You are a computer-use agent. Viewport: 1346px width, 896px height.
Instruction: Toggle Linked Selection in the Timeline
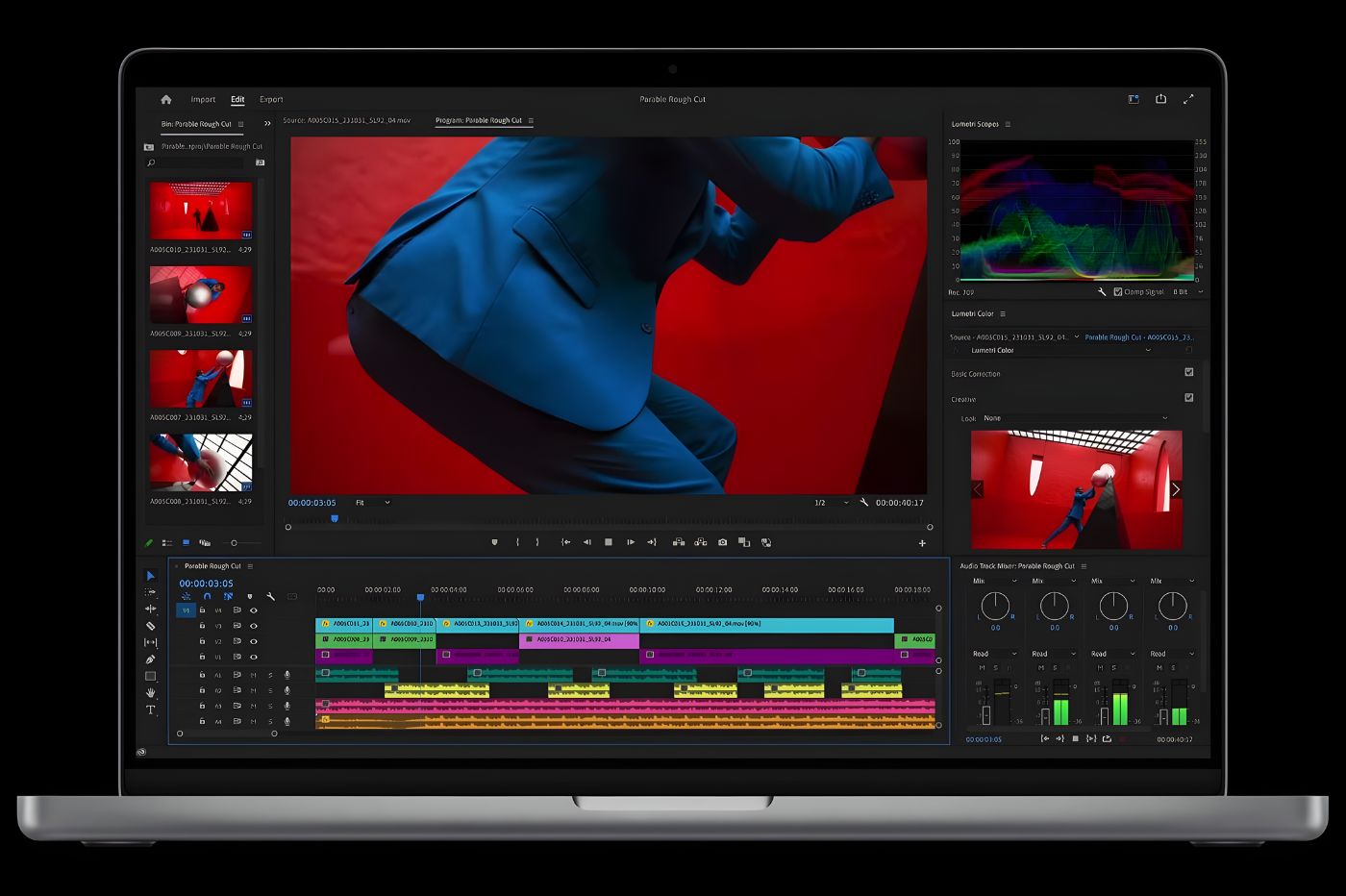coord(228,596)
